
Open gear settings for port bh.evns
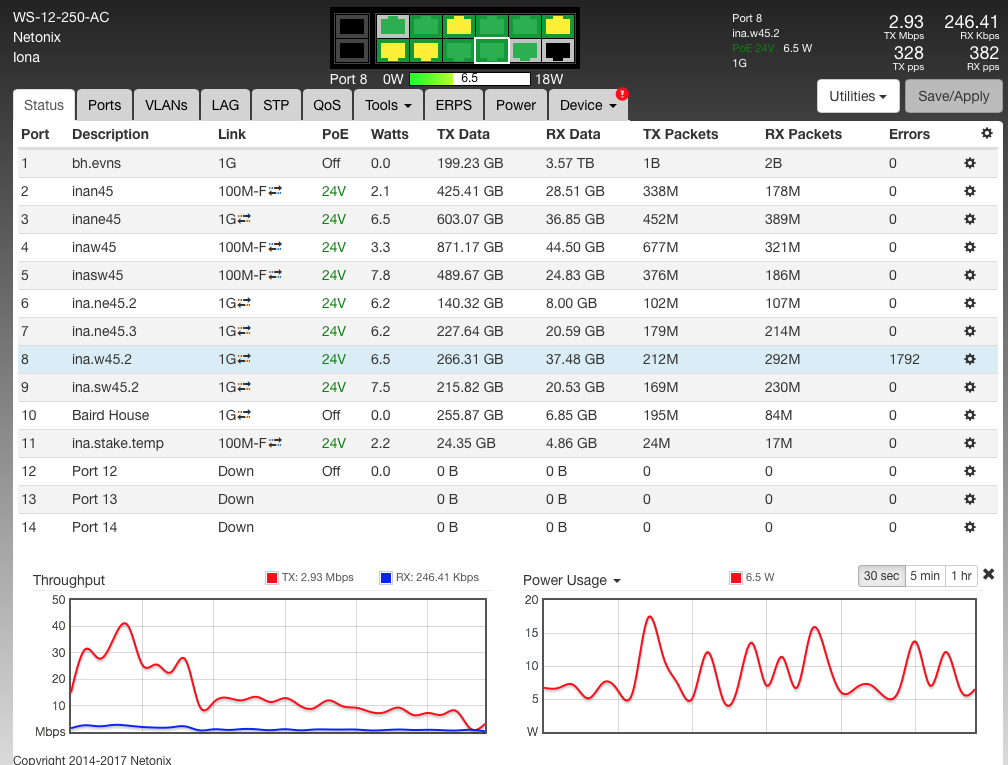(969, 163)
